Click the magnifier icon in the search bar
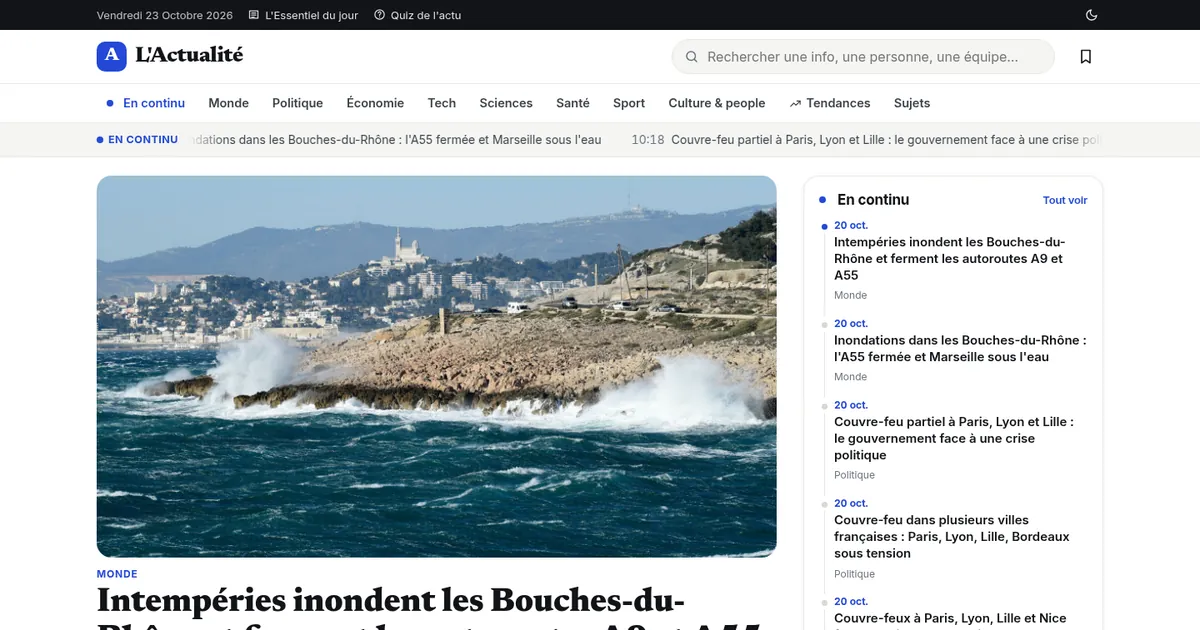This screenshot has height=630, width=1200. click(x=691, y=57)
